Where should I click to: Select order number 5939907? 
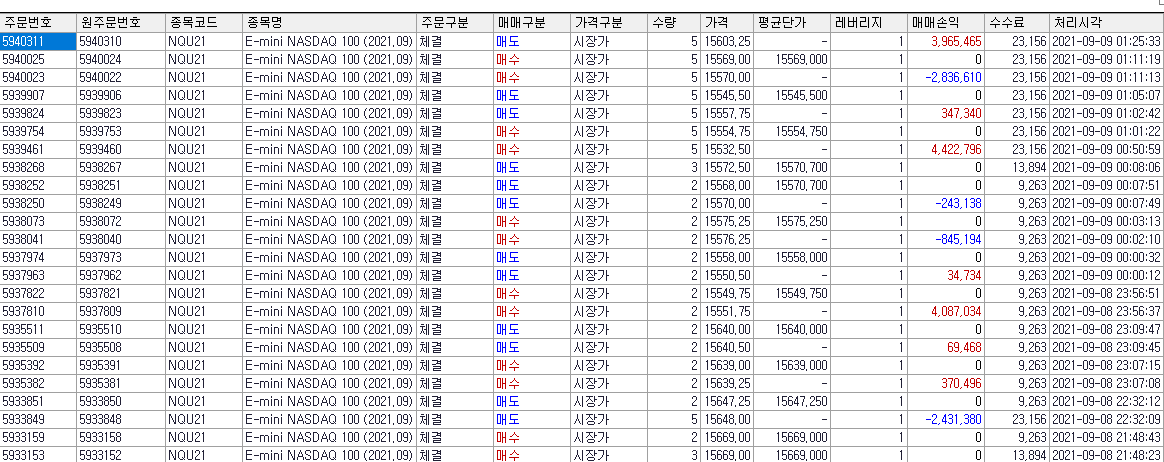pos(38,95)
